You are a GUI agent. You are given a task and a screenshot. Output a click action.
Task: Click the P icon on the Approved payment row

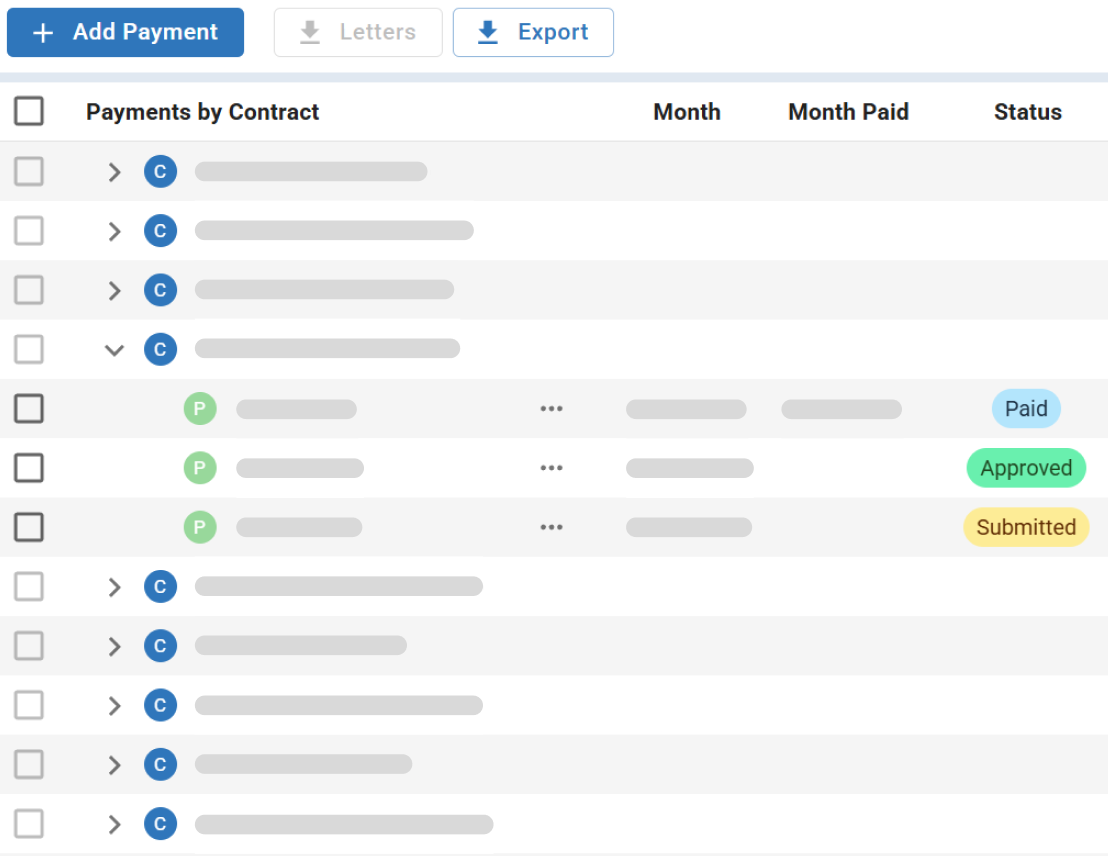coord(200,467)
